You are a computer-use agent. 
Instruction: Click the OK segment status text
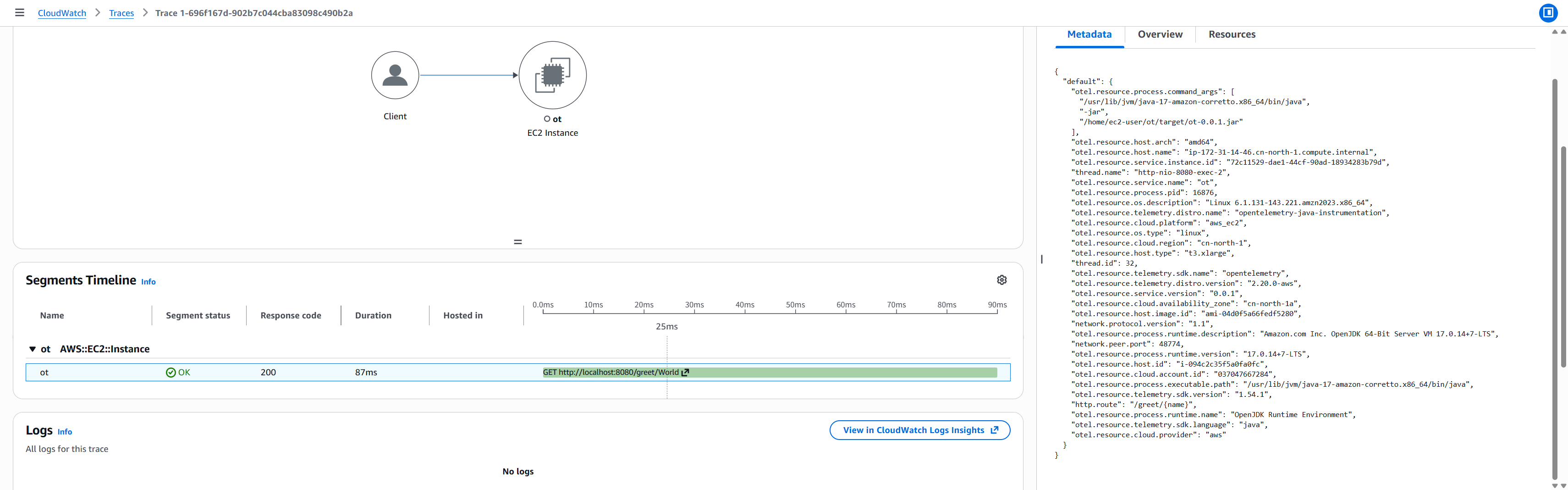pyautogui.click(x=184, y=373)
